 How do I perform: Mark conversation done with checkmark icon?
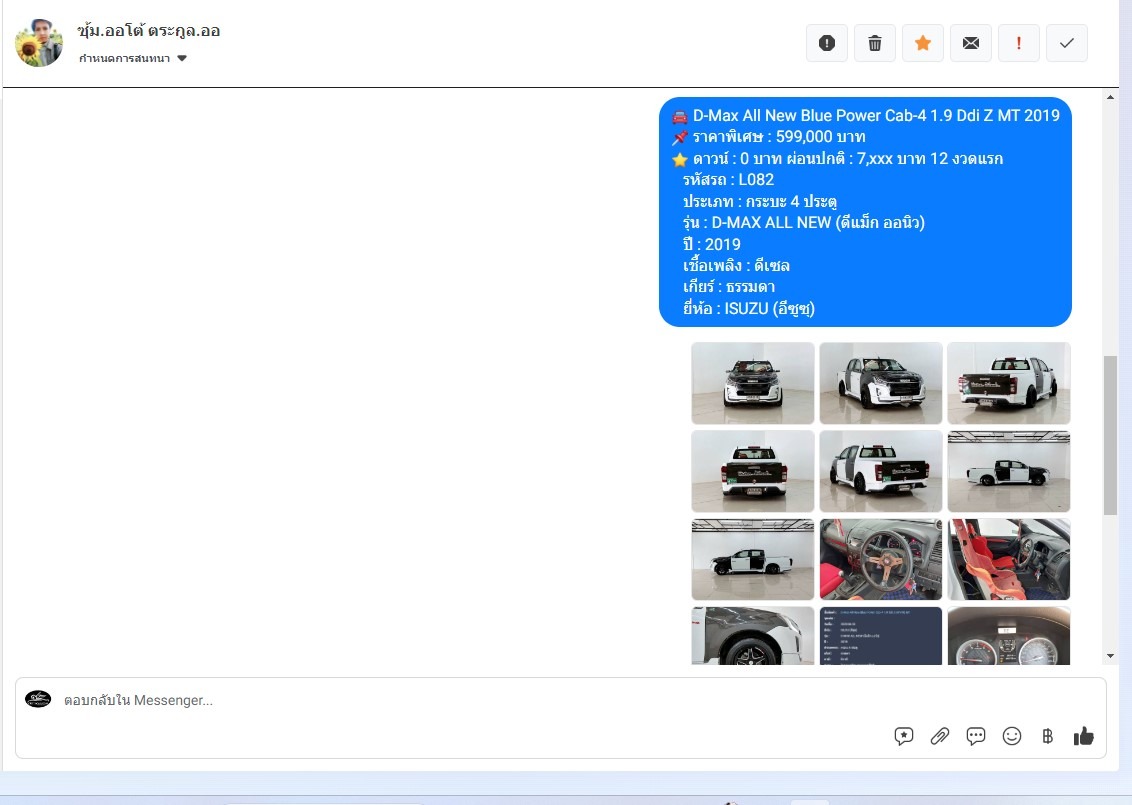click(x=1066, y=43)
